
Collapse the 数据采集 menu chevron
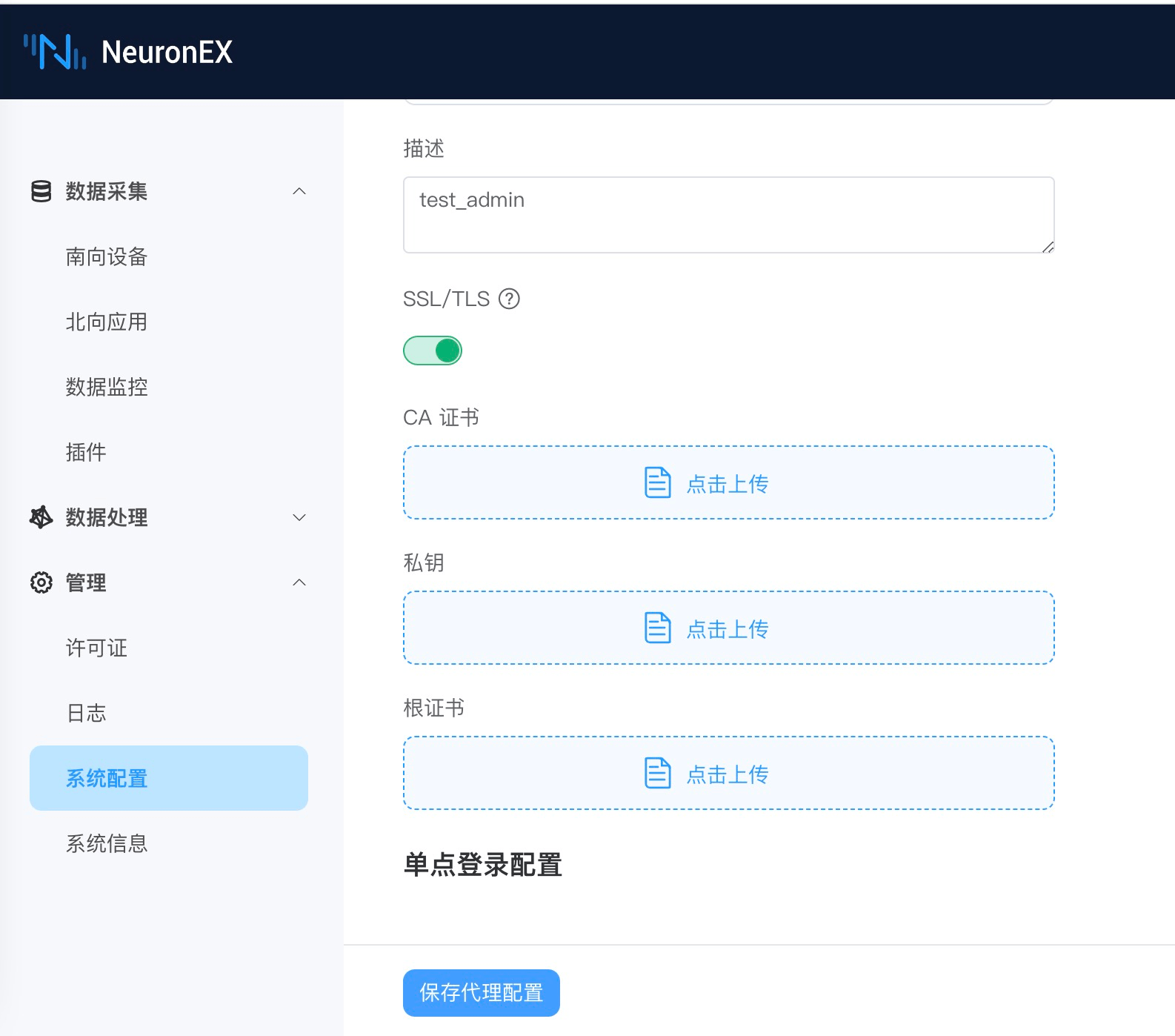(x=299, y=191)
